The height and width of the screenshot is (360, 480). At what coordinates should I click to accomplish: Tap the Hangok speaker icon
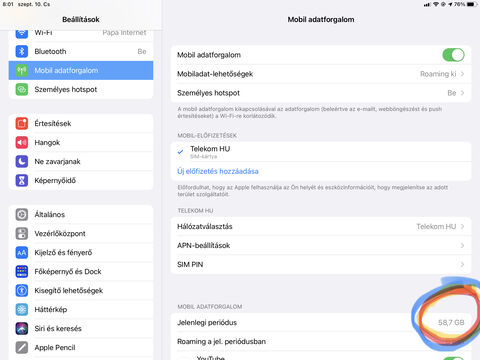pyautogui.click(x=22, y=142)
